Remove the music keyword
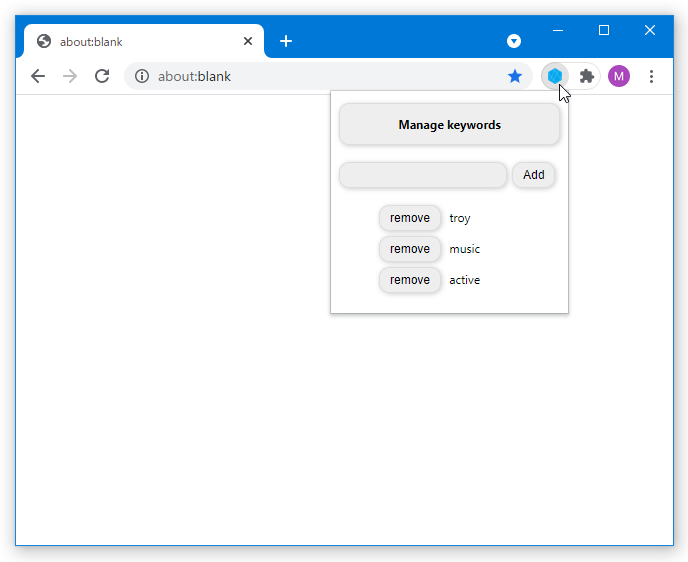The image size is (688, 562). (410, 249)
